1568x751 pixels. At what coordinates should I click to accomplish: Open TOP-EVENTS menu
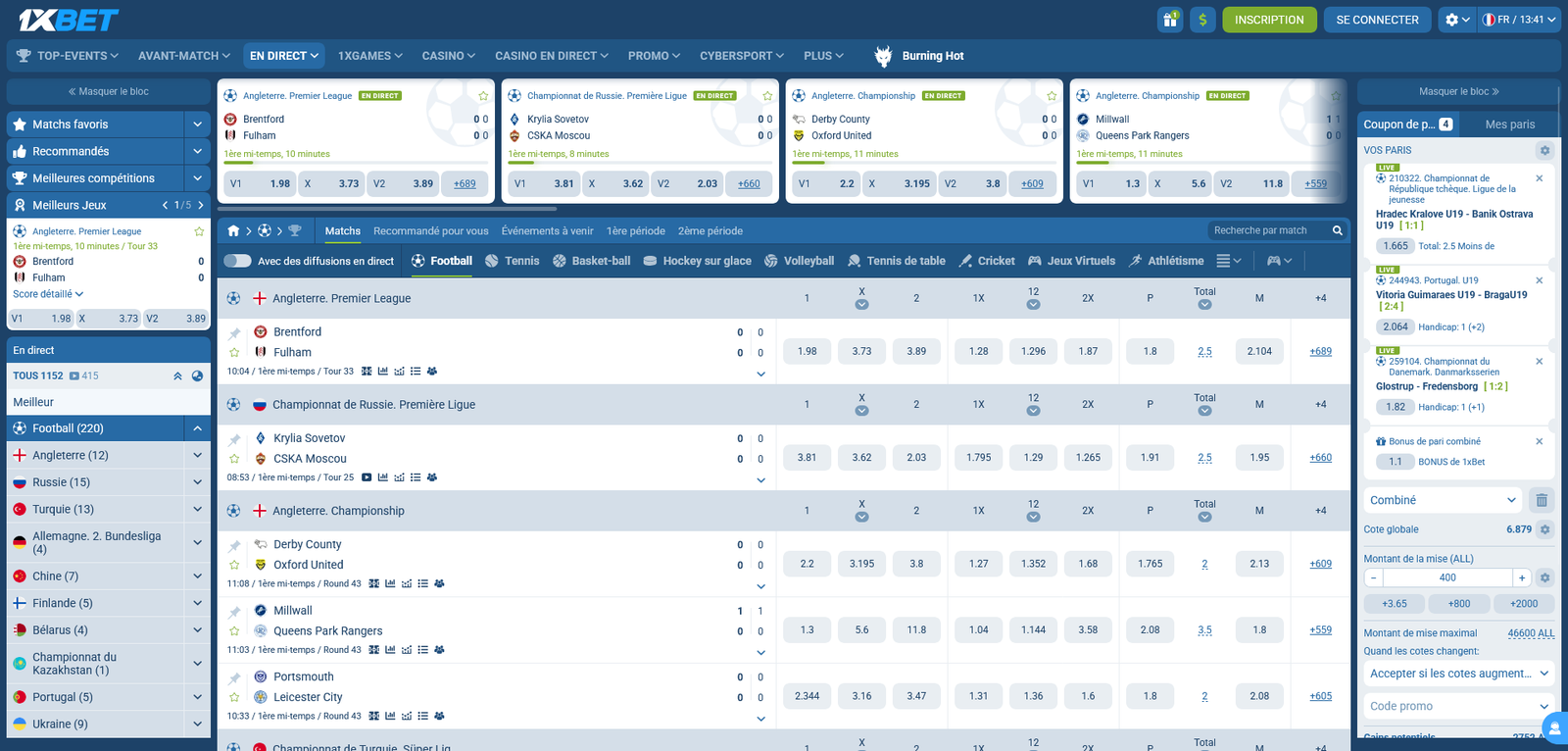pyautogui.click(x=68, y=56)
